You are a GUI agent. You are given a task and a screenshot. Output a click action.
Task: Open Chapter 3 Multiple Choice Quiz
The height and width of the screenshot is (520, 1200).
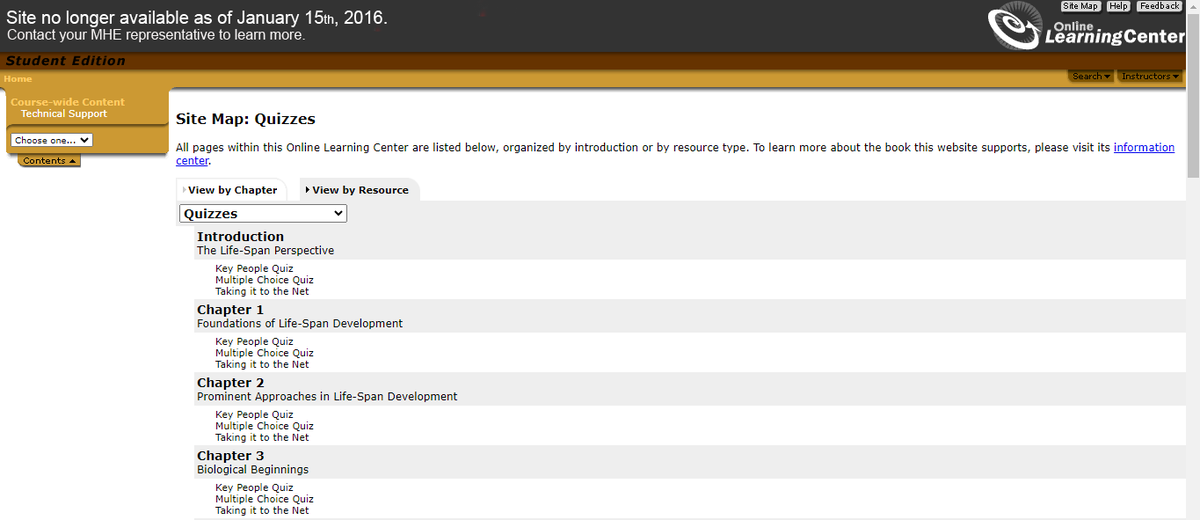(x=264, y=499)
